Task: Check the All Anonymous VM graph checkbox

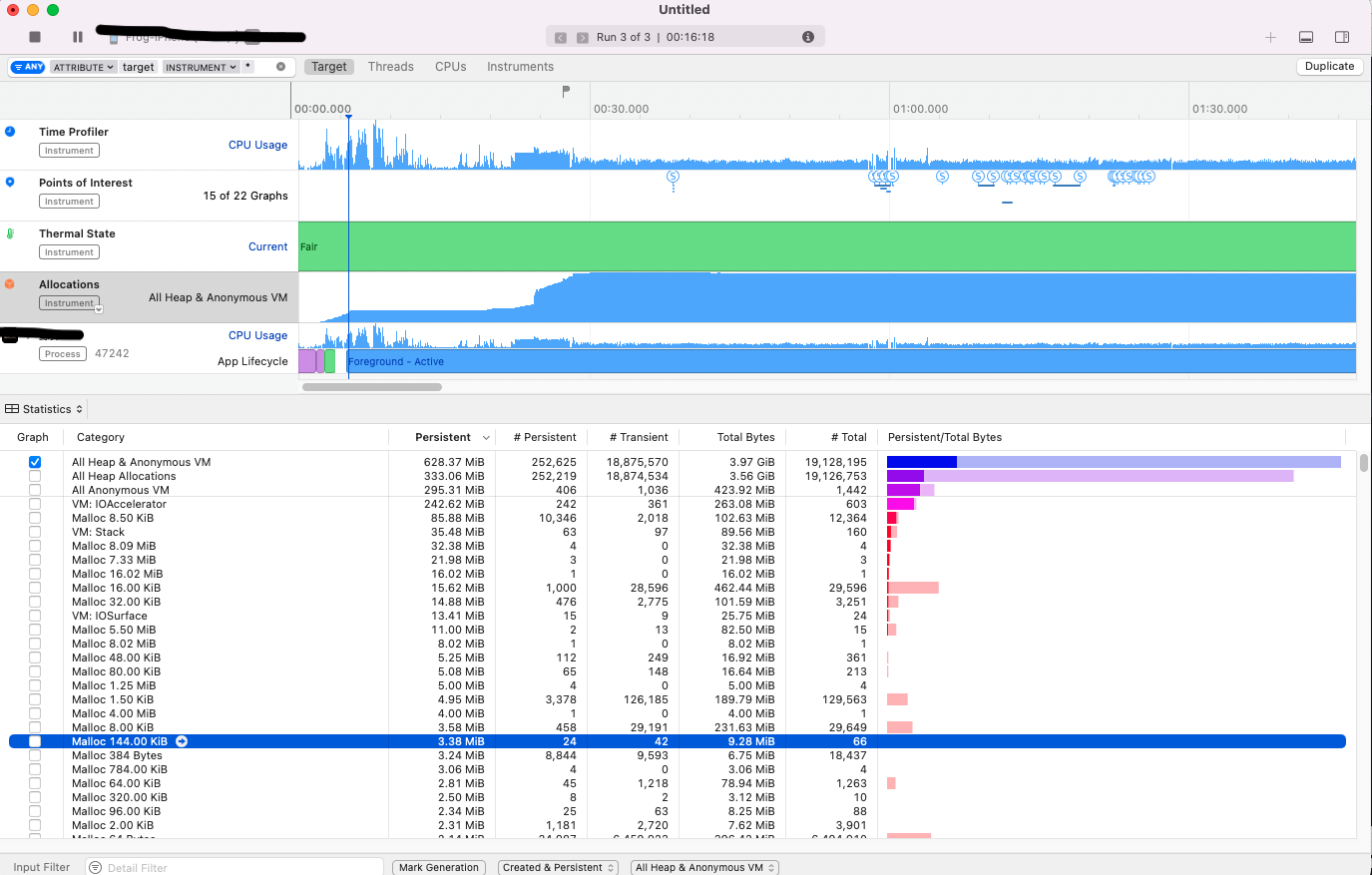Action: pos(35,490)
